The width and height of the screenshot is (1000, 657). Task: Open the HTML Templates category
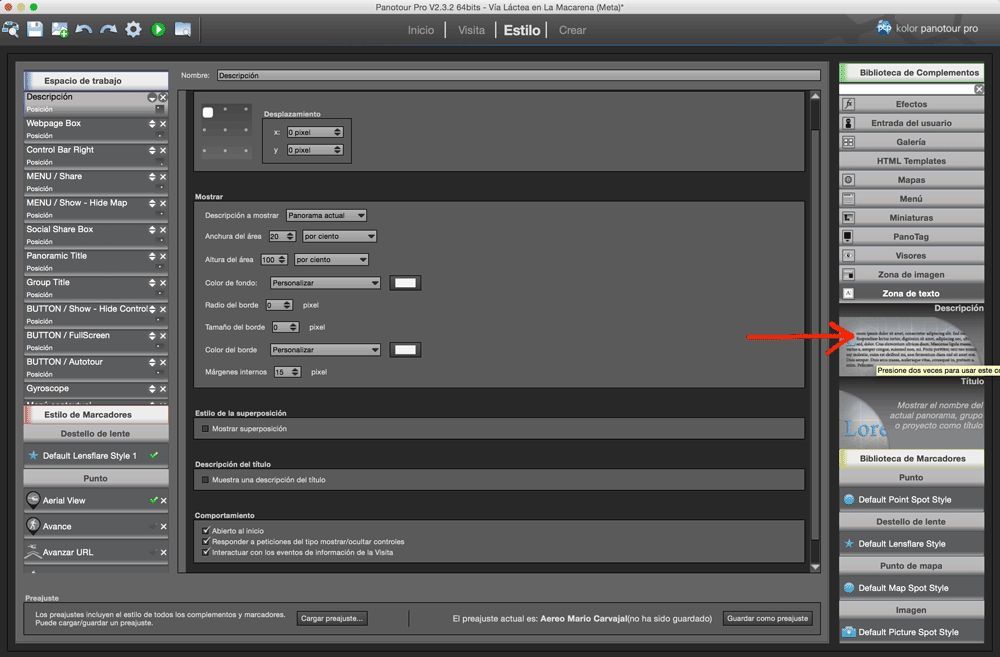911,161
